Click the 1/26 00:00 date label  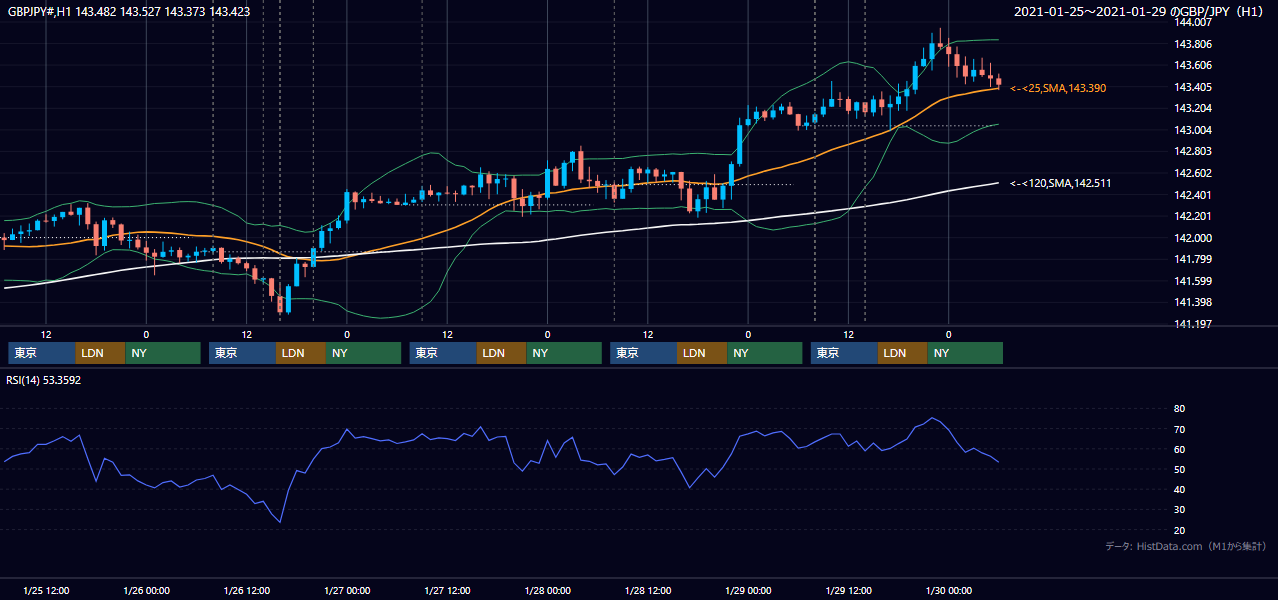146,590
